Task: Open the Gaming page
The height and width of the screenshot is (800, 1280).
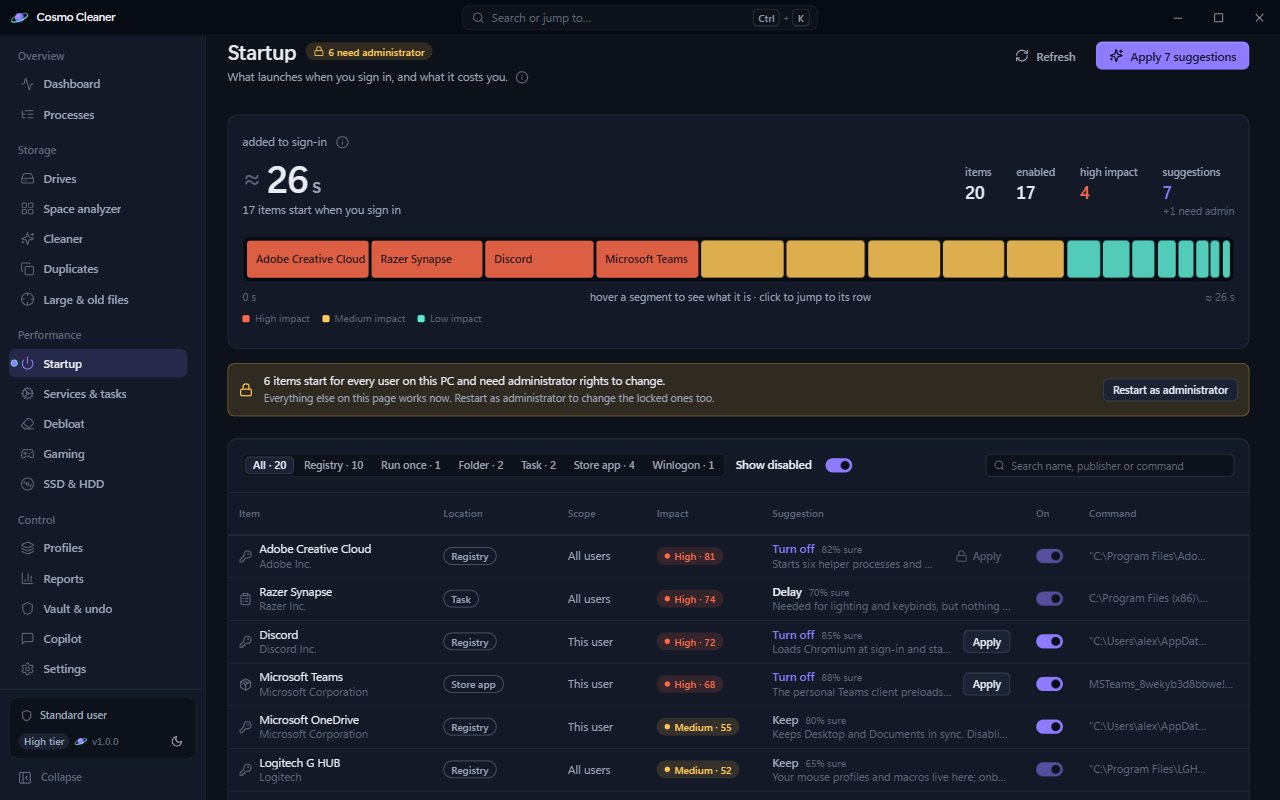Action: pyautogui.click(x=98, y=454)
